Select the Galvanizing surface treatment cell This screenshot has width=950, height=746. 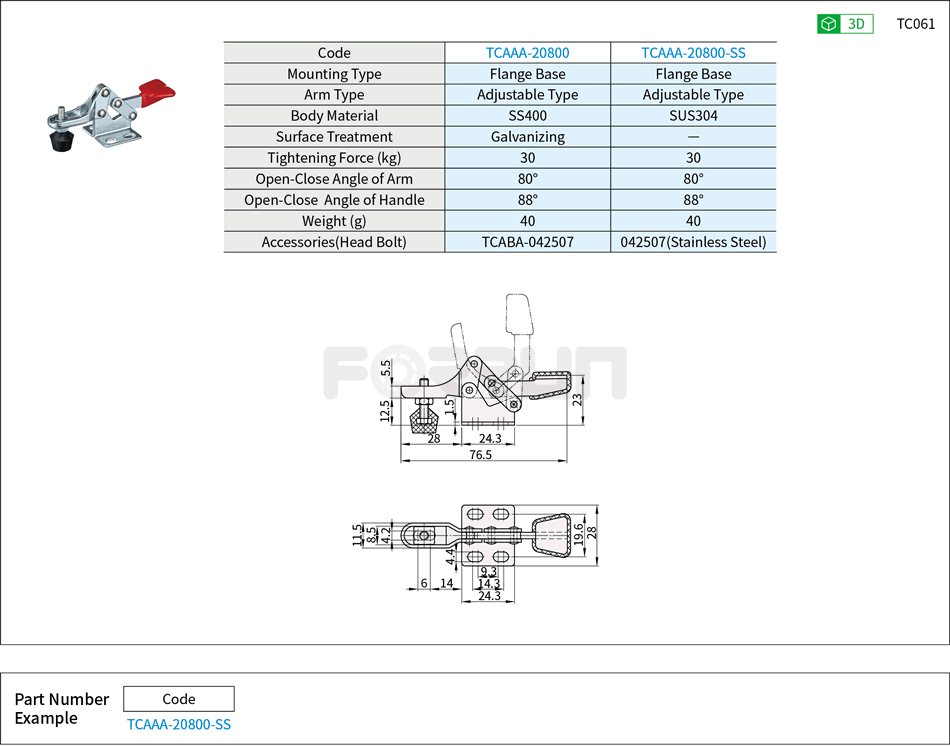point(527,136)
